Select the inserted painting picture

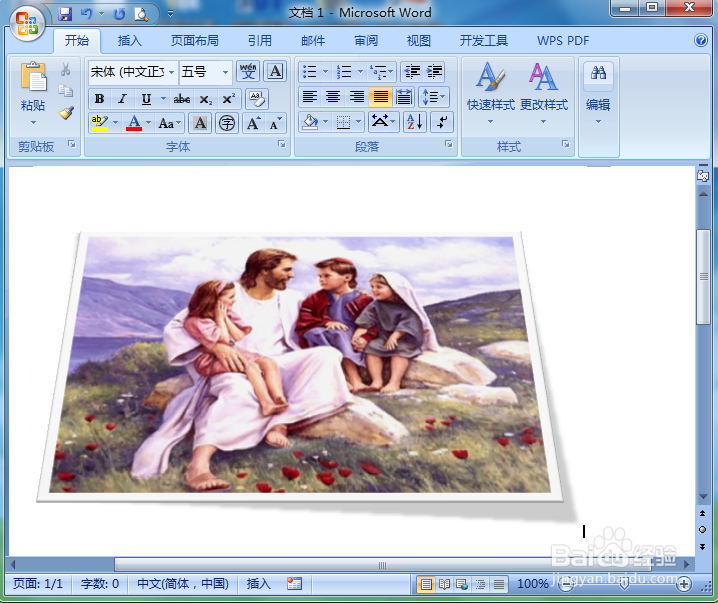click(300, 366)
